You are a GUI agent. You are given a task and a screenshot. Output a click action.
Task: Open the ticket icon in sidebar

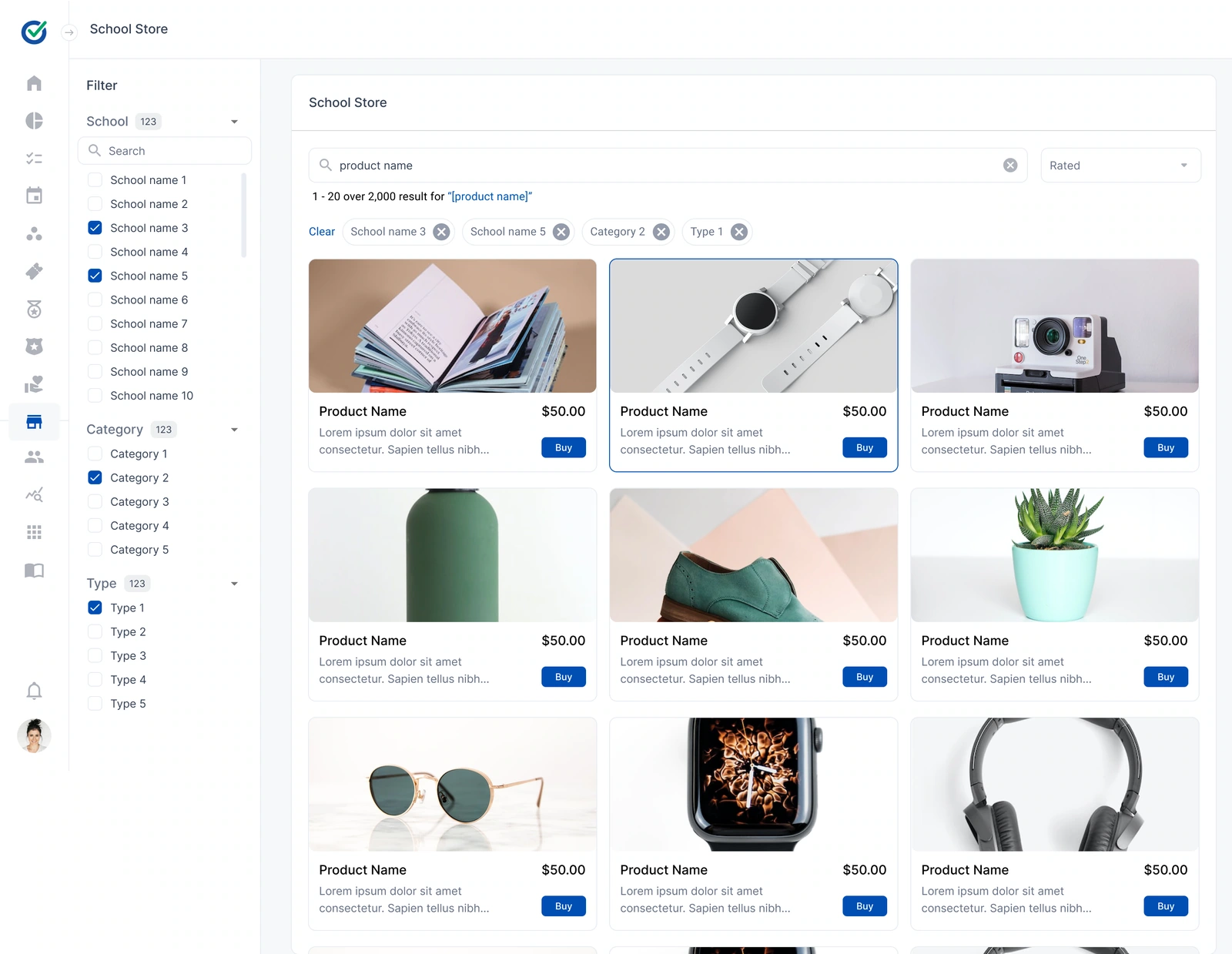34,271
